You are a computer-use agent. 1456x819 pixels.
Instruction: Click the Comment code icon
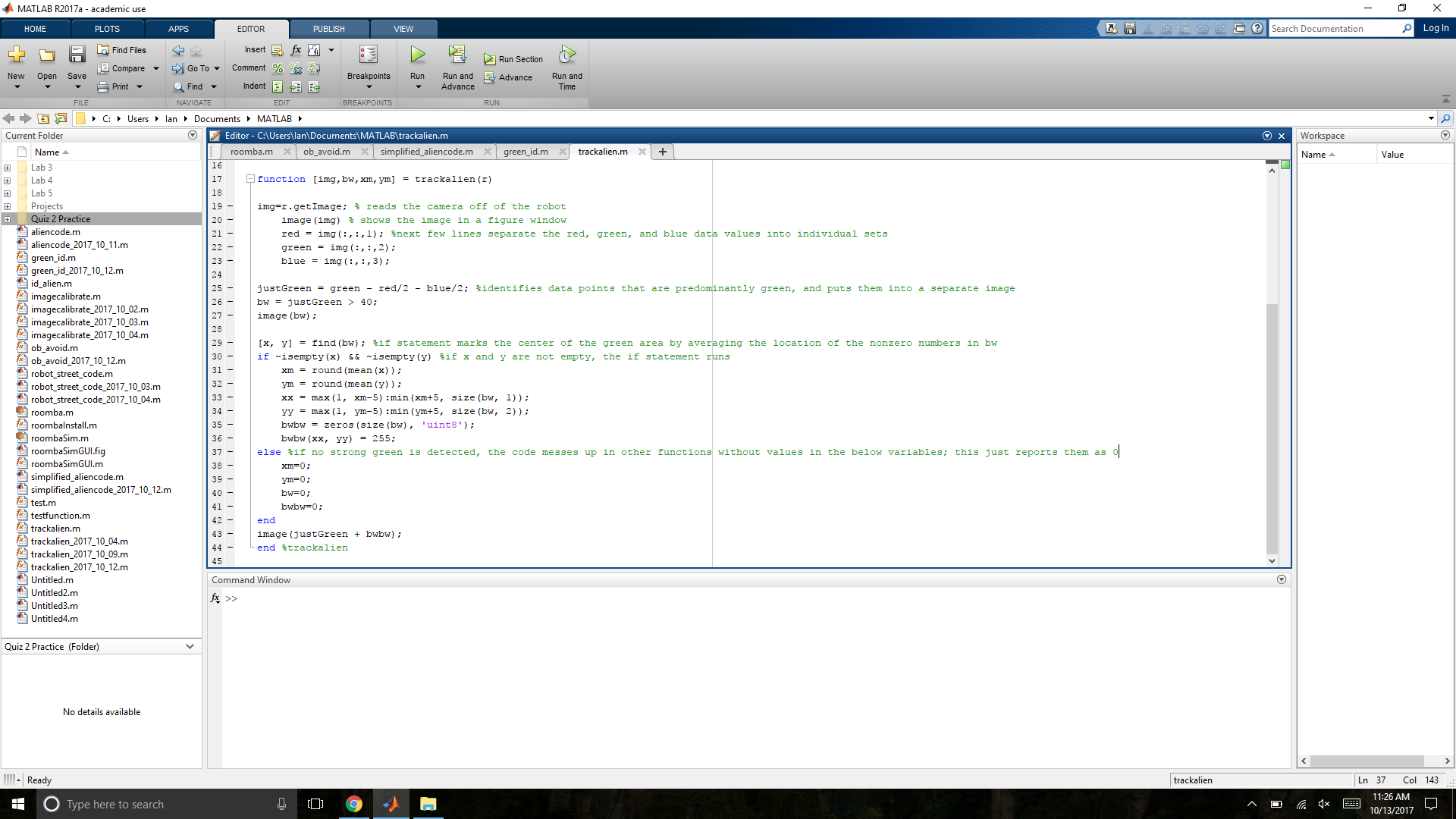tap(278, 68)
